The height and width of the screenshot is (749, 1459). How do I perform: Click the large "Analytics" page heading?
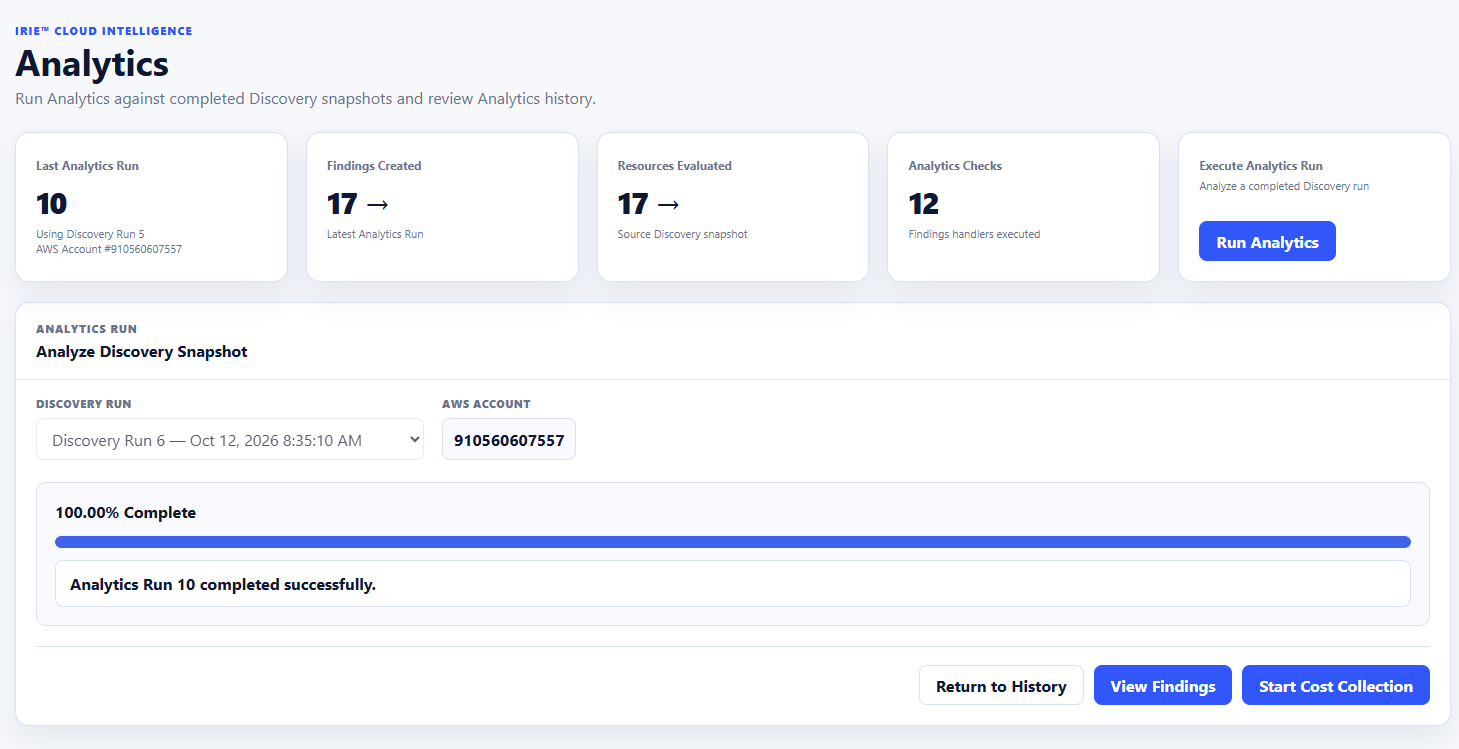pos(92,64)
